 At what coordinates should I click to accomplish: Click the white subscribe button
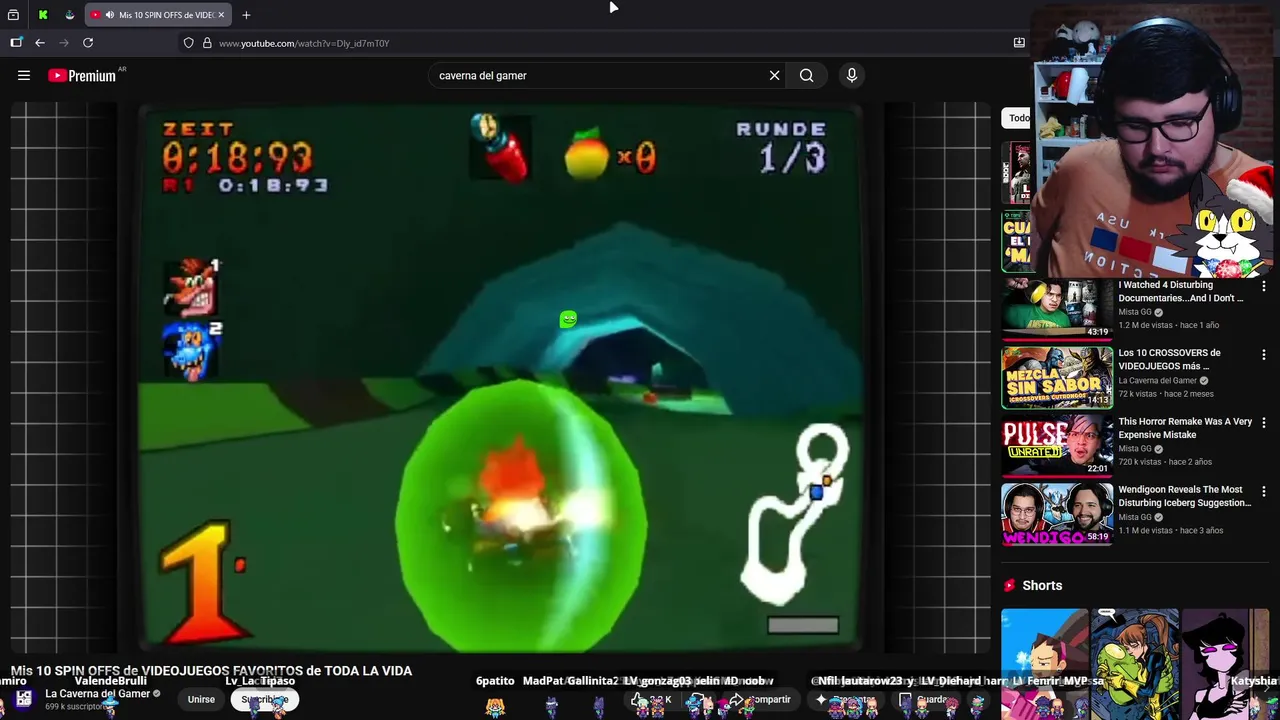pyautogui.click(x=264, y=699)
